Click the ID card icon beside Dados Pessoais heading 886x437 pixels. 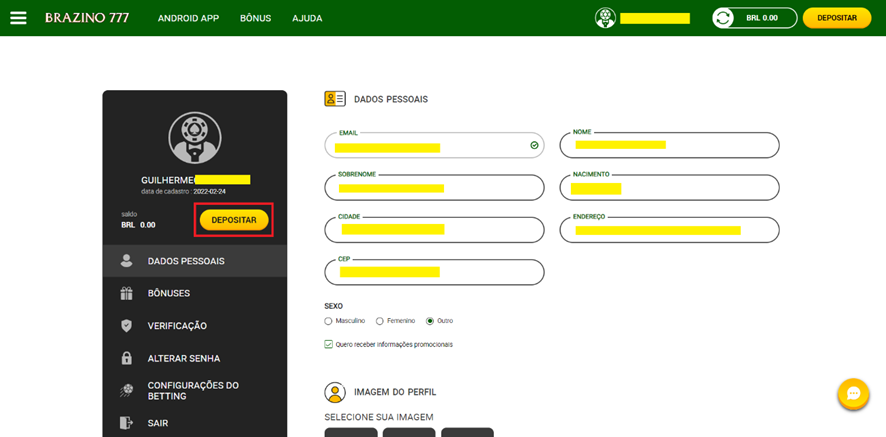(x=335, y=99)
